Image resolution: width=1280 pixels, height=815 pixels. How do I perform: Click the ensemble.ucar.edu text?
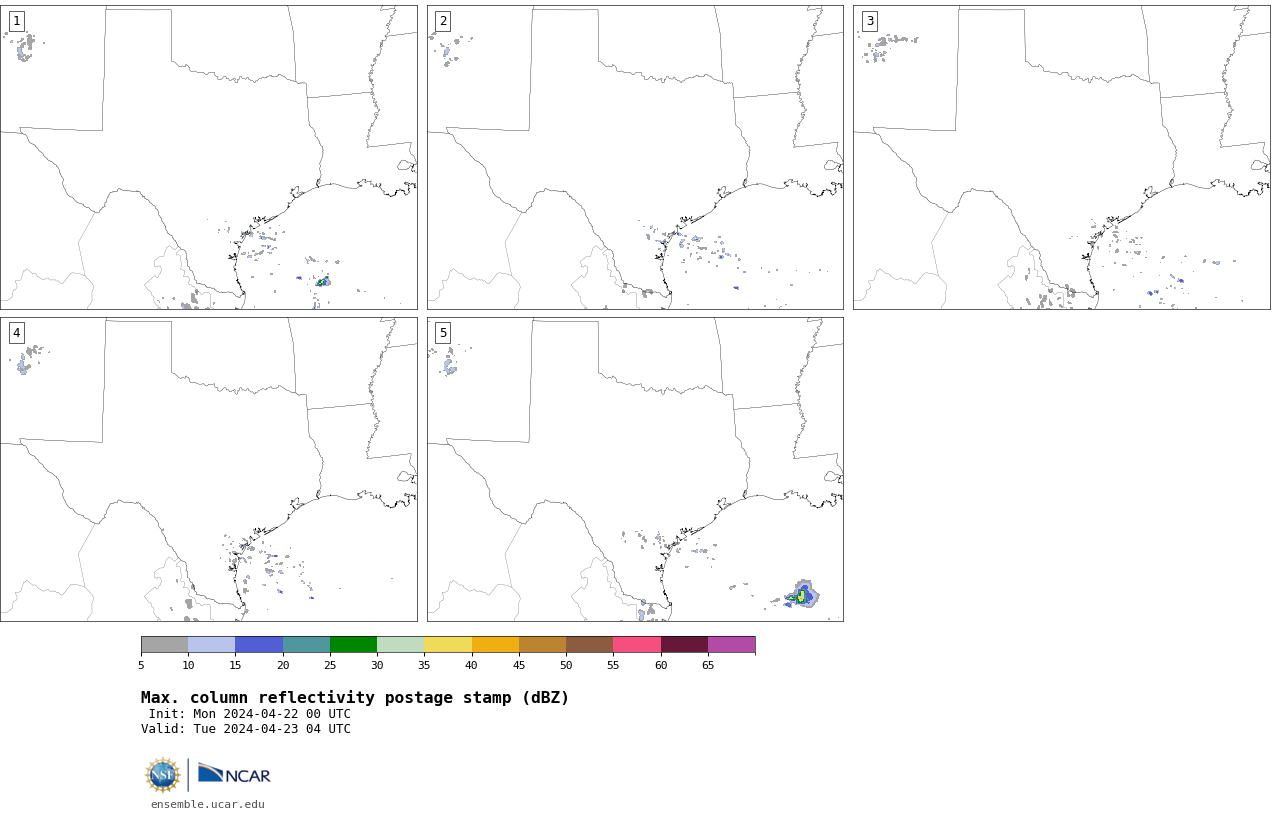(208, 804)
